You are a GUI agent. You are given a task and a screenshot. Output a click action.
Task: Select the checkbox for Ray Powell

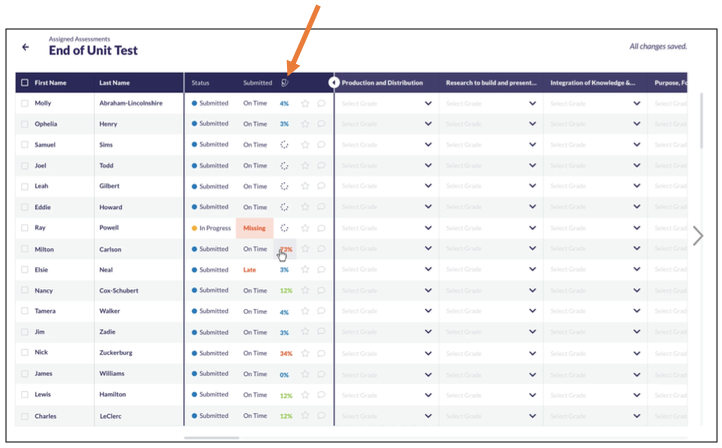pos(25,228)
